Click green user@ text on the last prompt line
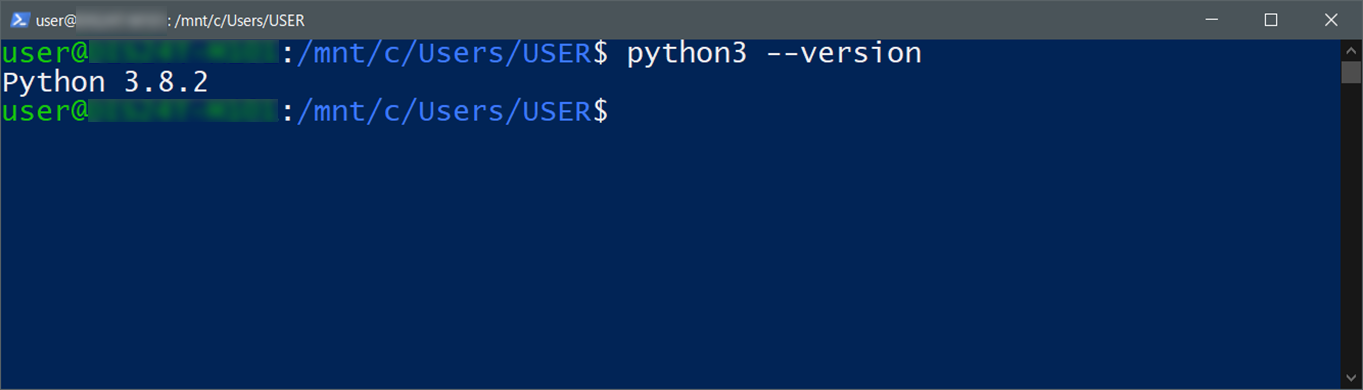 click(45, 112)
